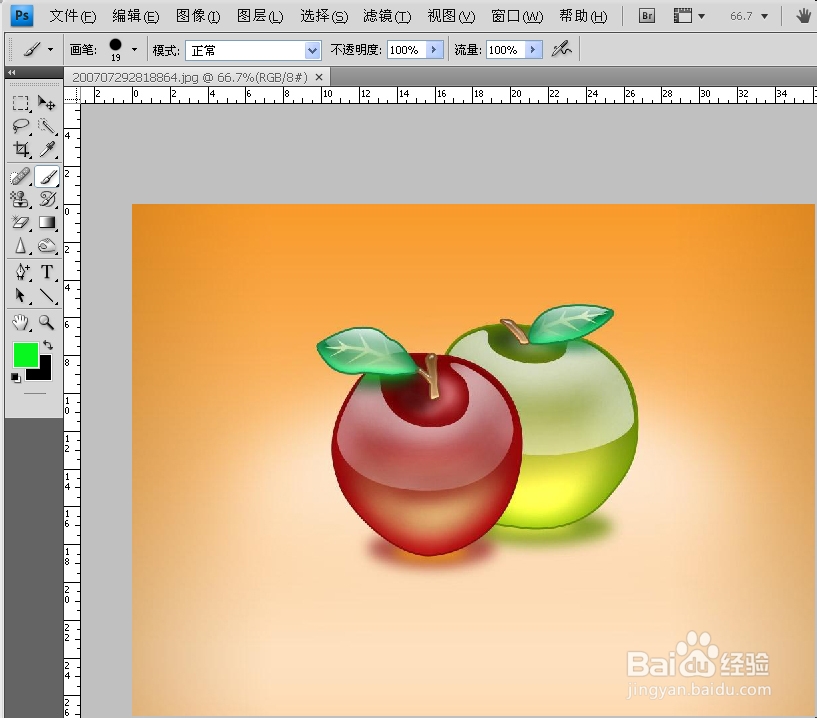This screenshot has height=718, width=817.
Task: Select the Sponge/Dodge tool
Action: [47, 245]
